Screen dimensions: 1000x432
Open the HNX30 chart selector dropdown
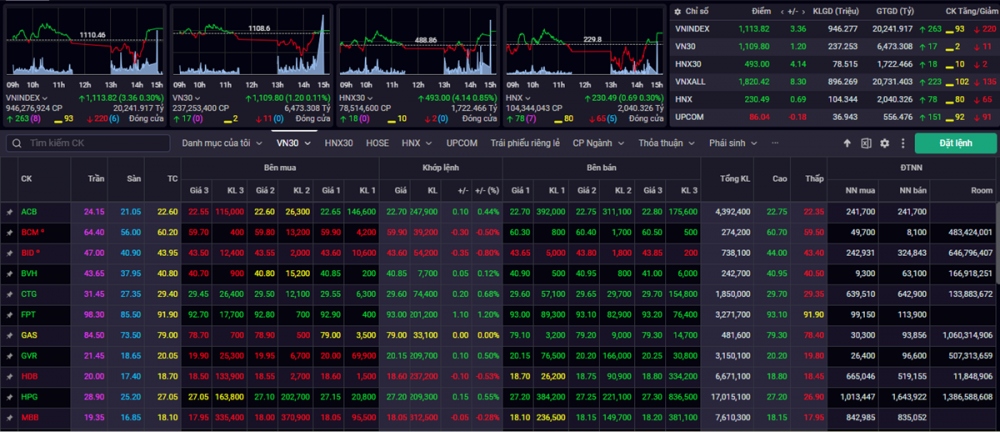click(369, 98)
